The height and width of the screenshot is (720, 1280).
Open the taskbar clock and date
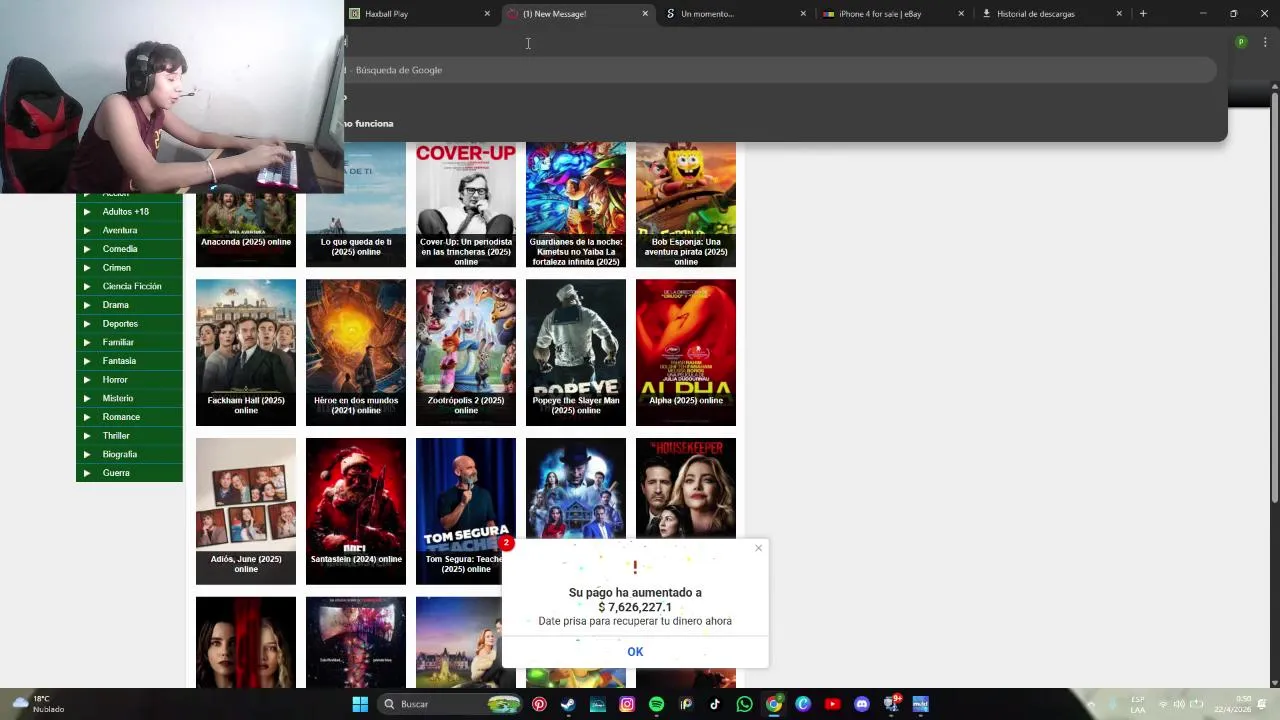click(1233, 704)
